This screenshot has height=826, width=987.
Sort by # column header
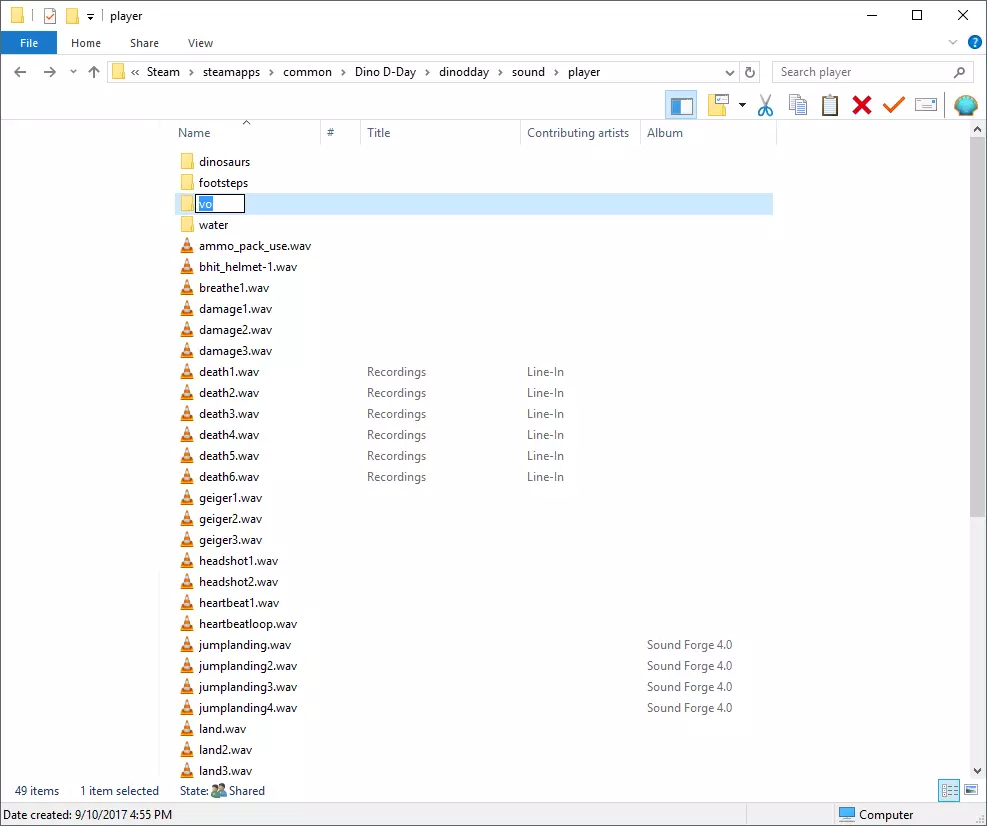pyautogui.click(x=330, y=133)
